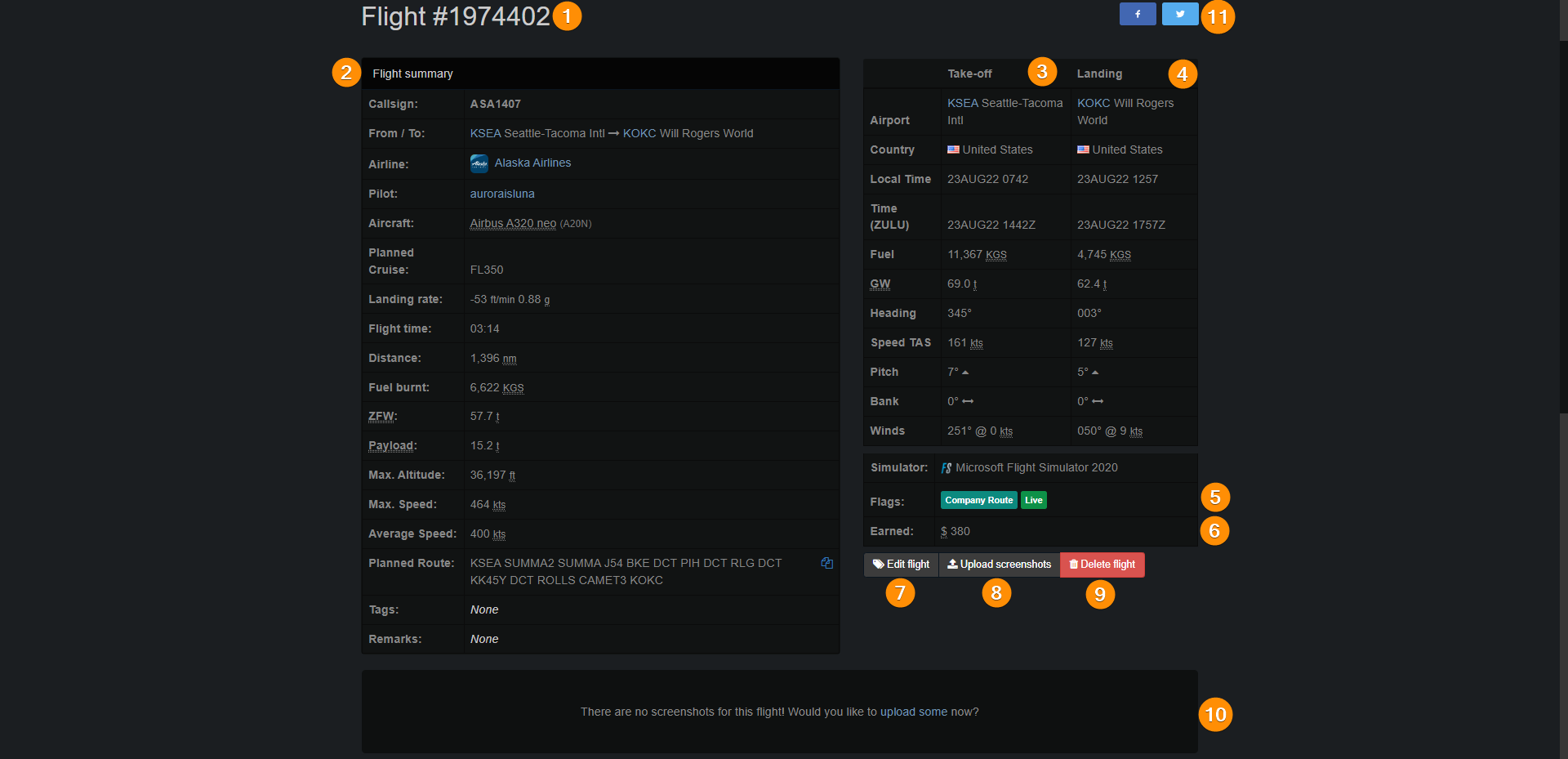
Task: Select max altitude 36,197 ft
Action: (x=492, y=475)
